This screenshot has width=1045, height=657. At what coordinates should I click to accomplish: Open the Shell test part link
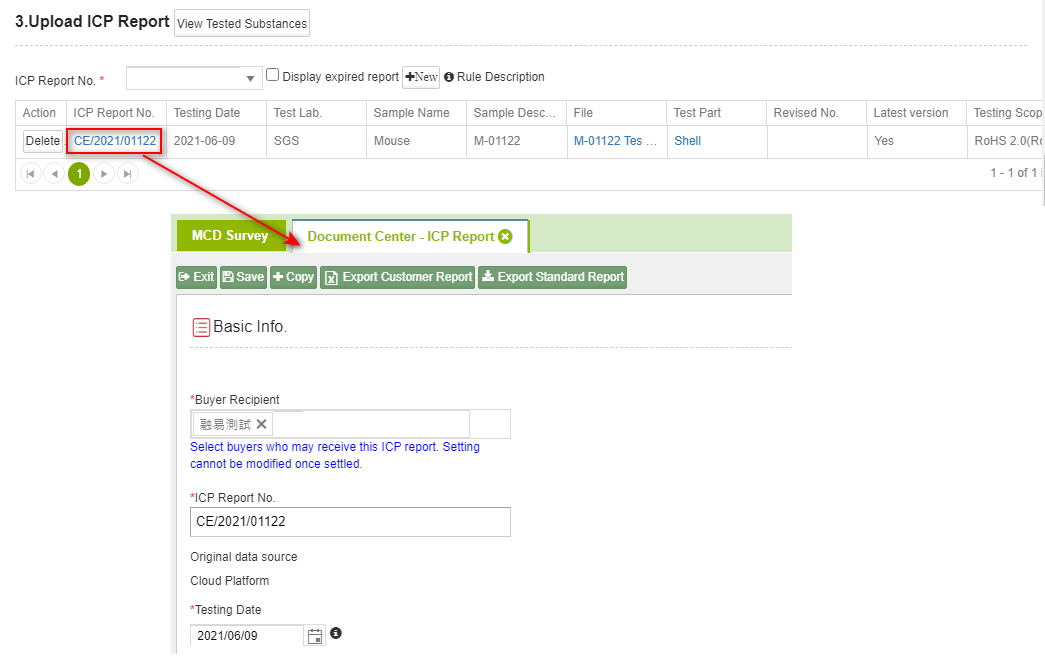point(687,141)
